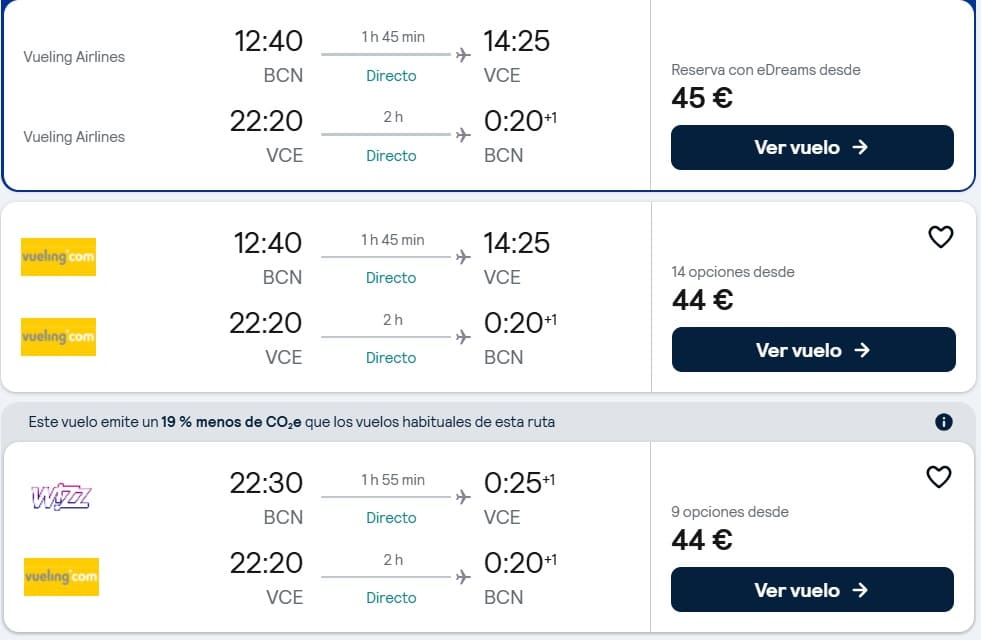Click vueling.com logo on second card return
Screen dimensions: 981x640
[58, 337]
